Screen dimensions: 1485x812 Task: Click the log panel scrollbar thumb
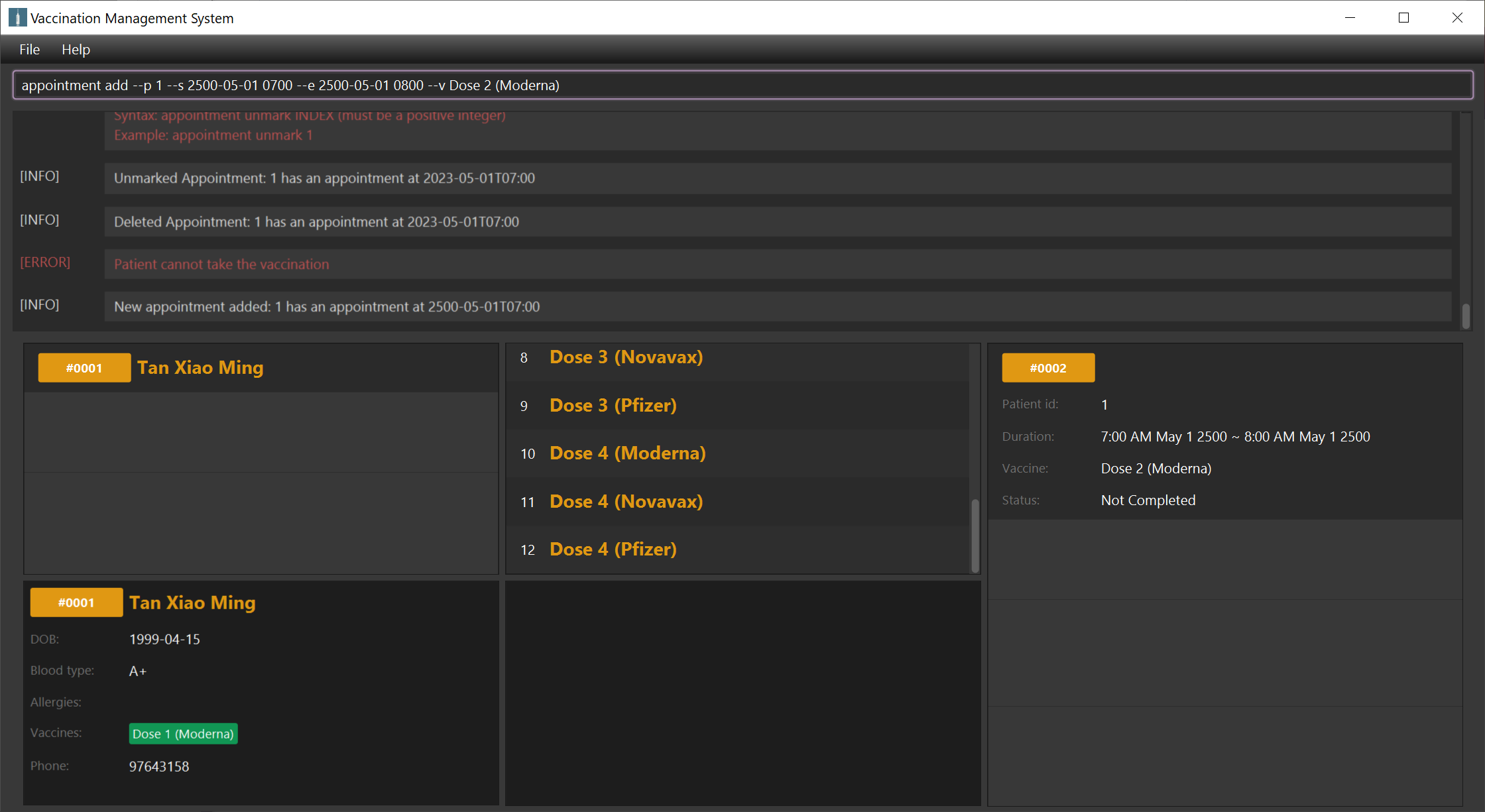coord(1465,316)
